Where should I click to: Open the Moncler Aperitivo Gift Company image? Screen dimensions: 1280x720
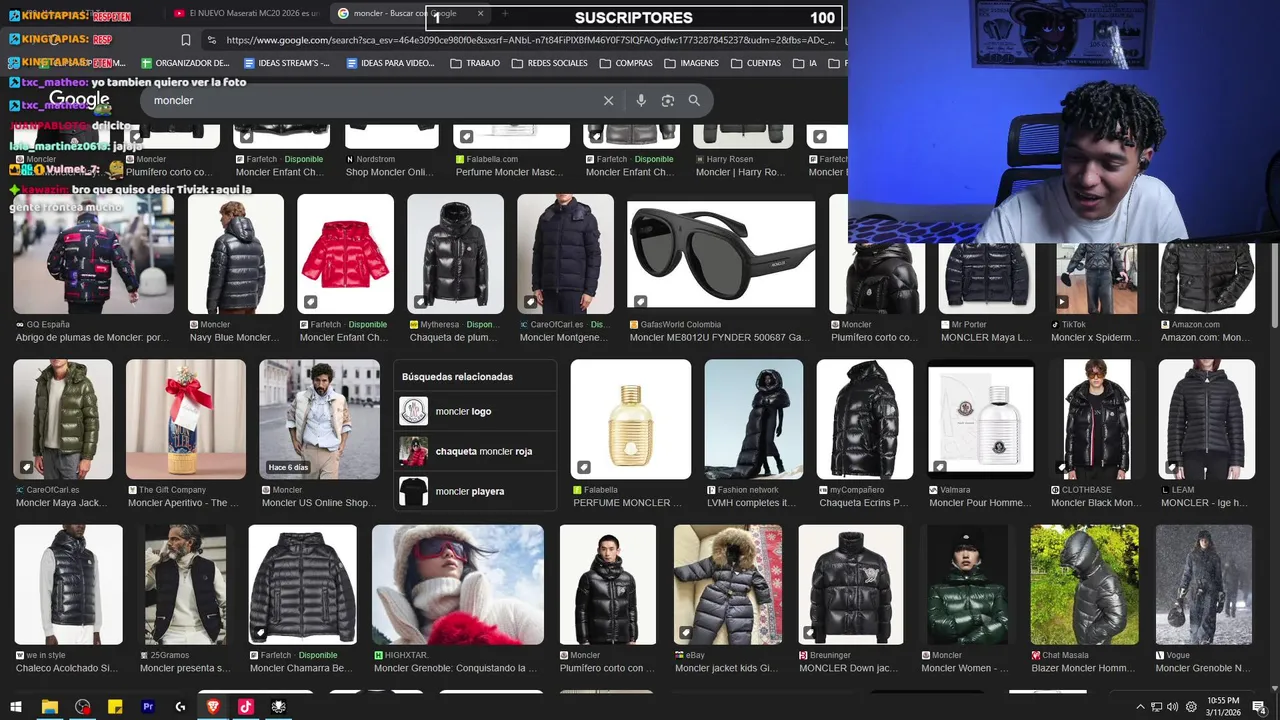[186, 420]
